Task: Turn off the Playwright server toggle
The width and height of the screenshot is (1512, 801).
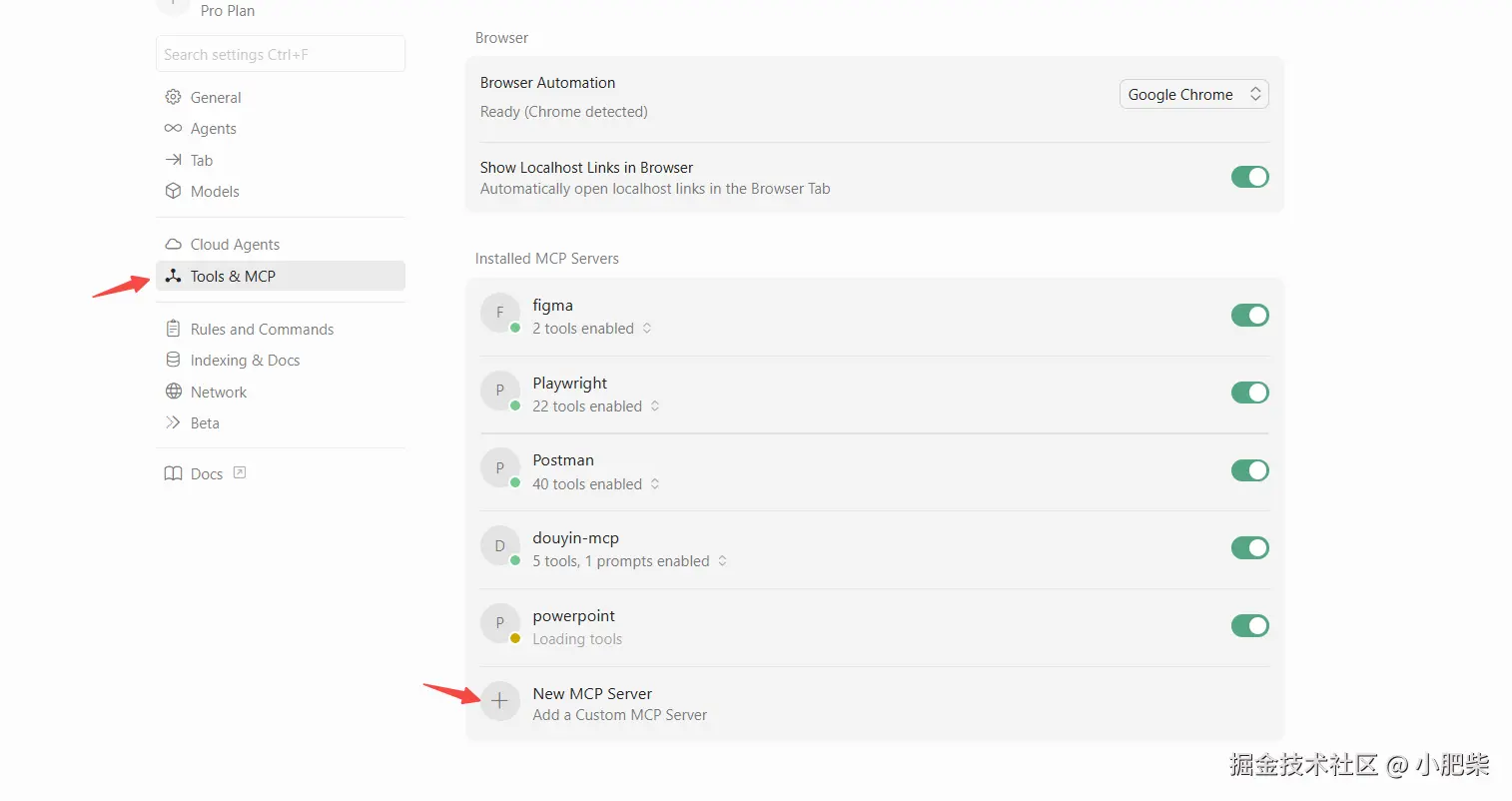Action: tap(1249, 394)
